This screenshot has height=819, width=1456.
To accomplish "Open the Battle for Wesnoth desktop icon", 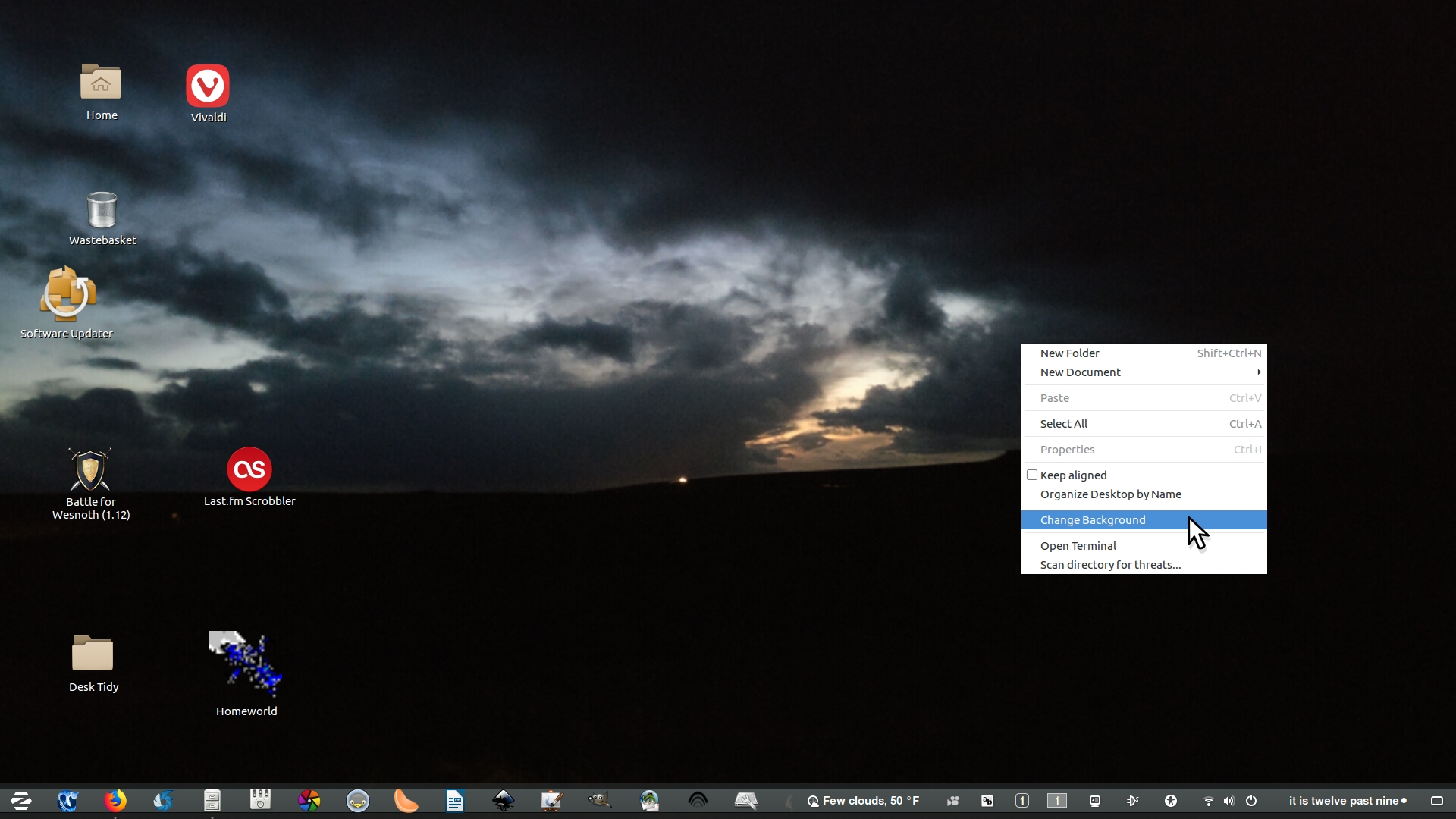I will [90, 471].
